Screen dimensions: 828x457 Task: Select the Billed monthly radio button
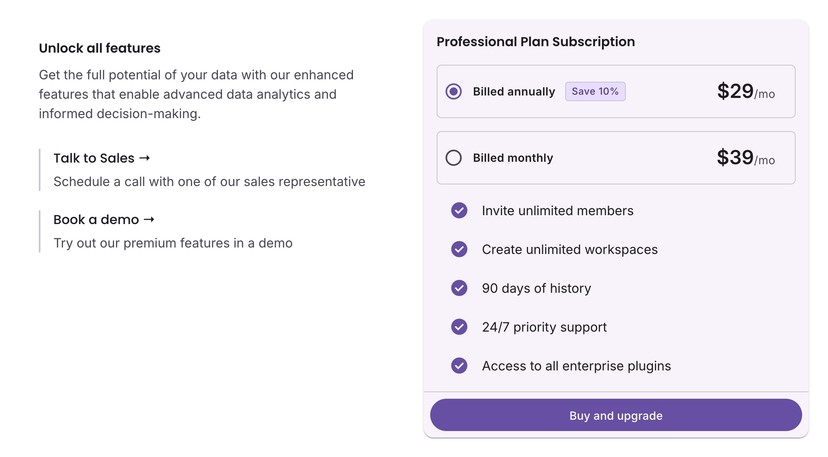click(454, 158)
